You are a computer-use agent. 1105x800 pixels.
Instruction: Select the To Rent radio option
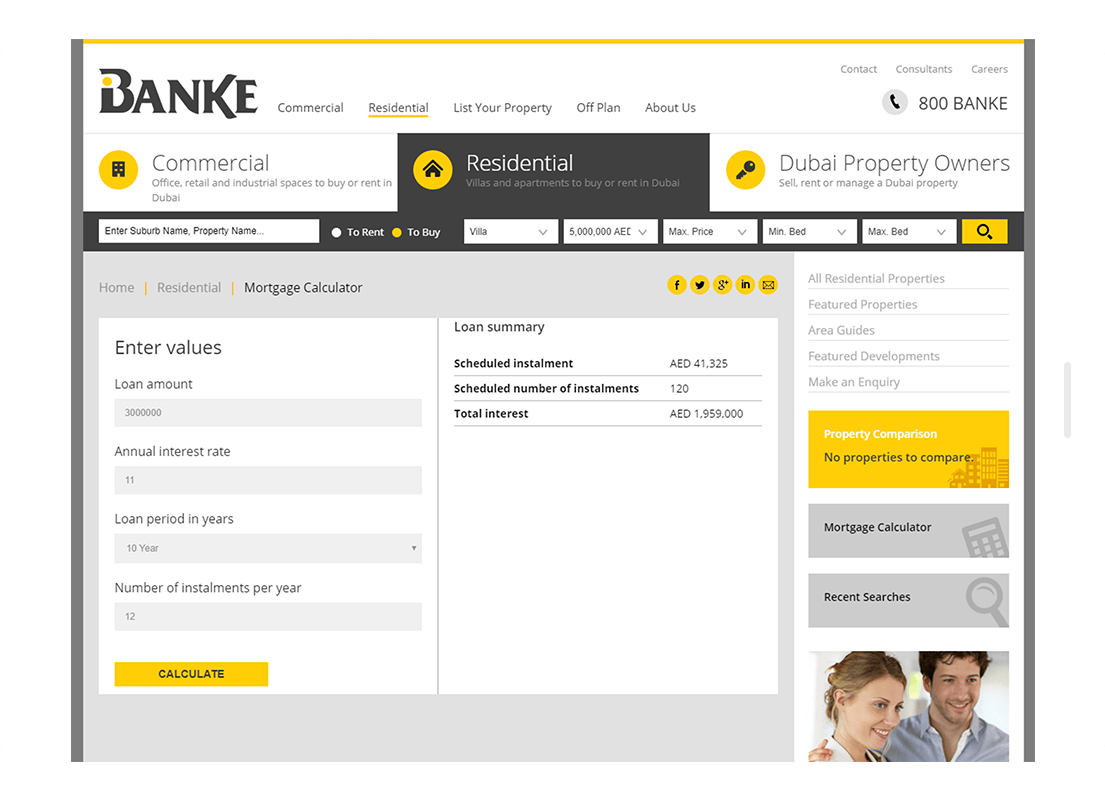pos(336,232)
